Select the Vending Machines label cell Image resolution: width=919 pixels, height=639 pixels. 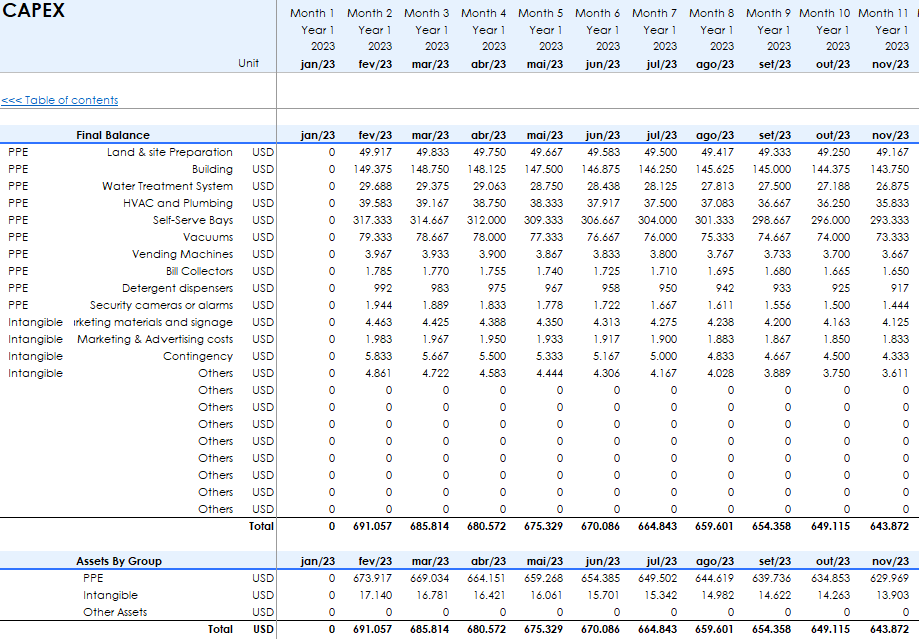coord(182,254)
